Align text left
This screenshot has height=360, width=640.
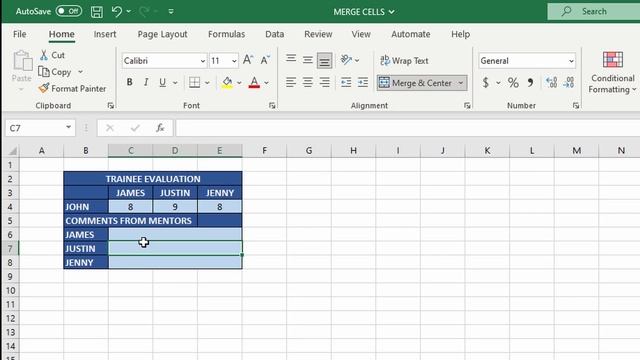tap(291, 82)
